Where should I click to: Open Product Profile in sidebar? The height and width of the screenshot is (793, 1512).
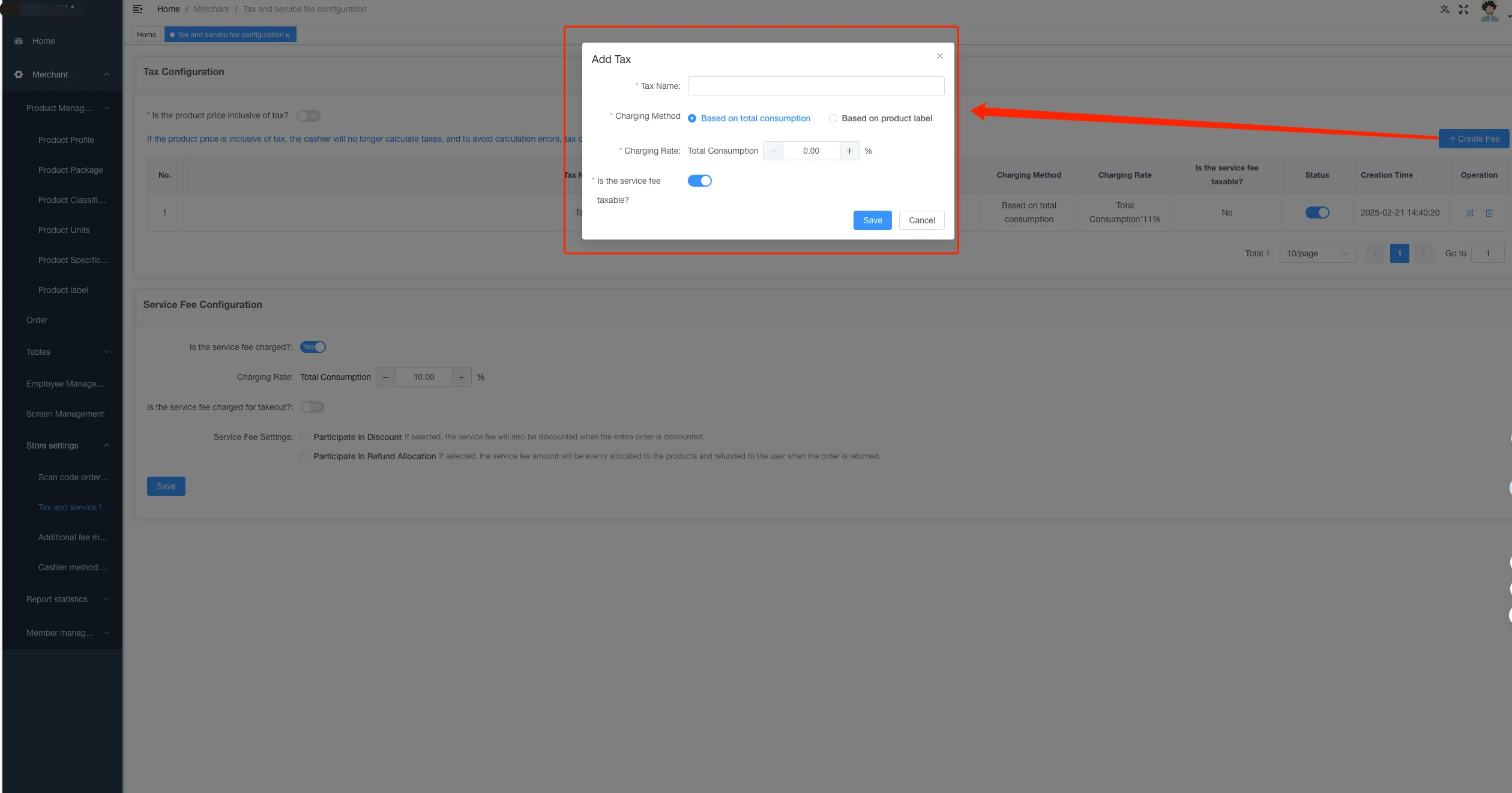click(66, 140)
